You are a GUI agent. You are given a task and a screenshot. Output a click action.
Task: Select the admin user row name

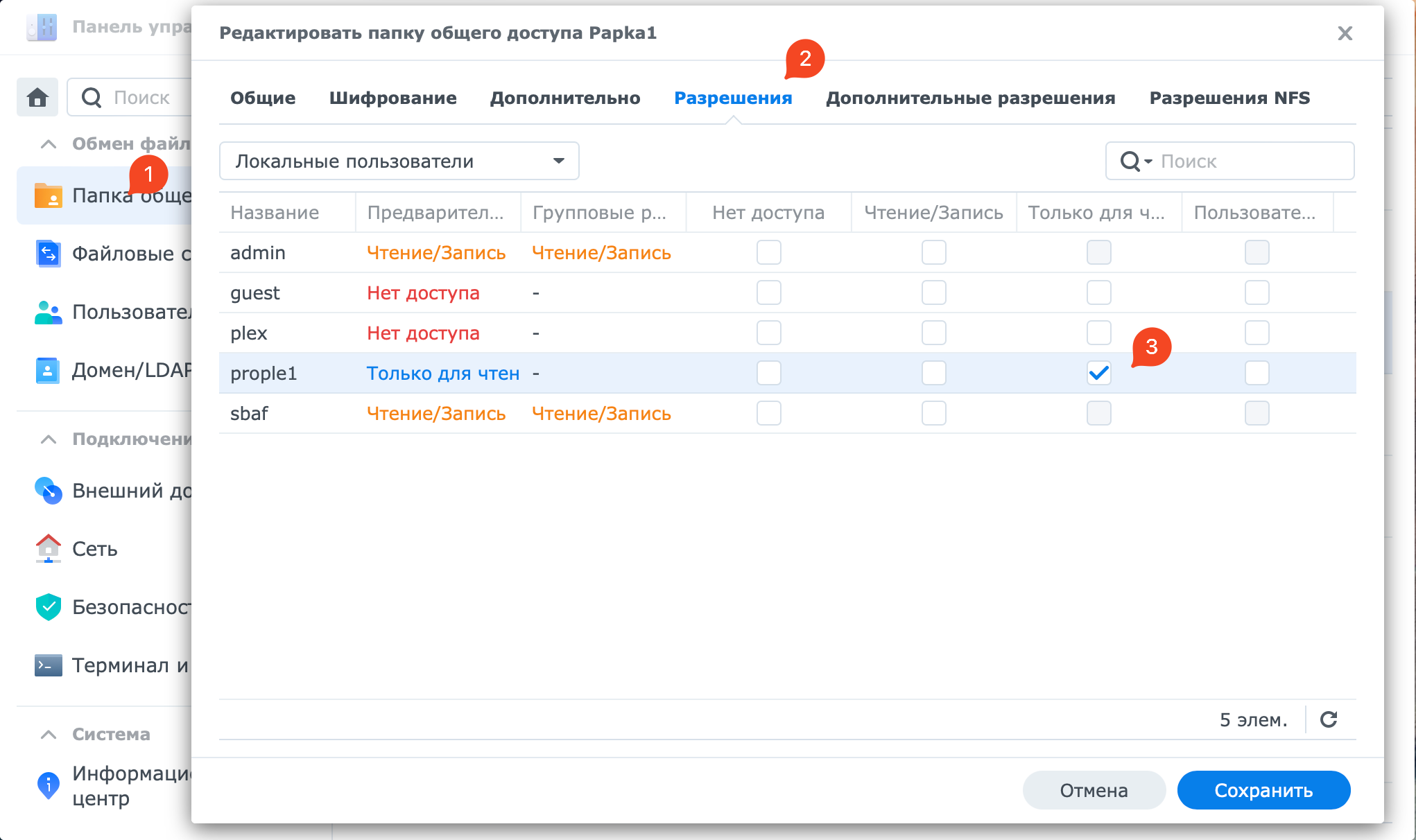[258, 253]
